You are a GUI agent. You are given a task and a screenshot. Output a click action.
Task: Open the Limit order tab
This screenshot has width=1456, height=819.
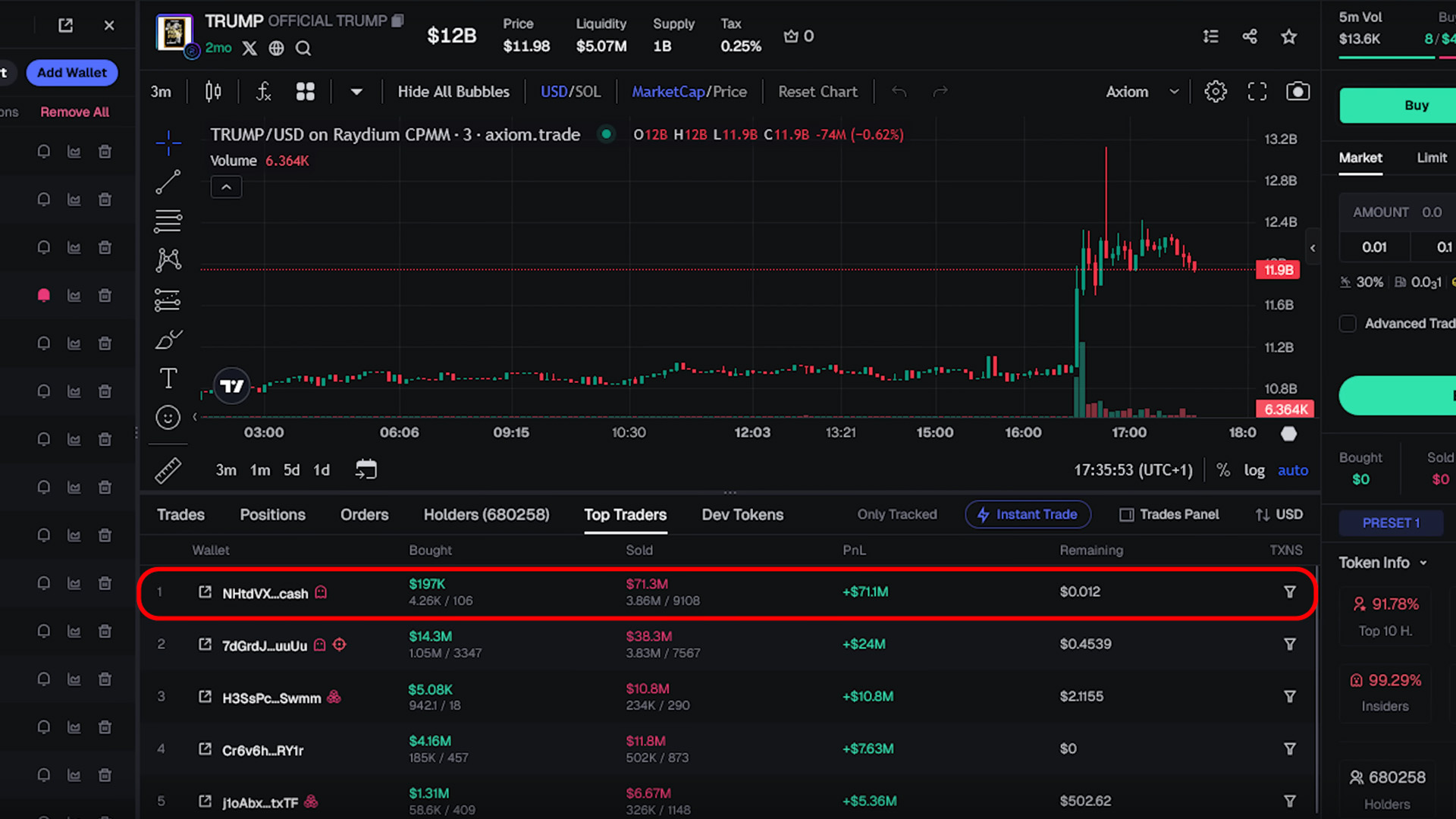1432,158
